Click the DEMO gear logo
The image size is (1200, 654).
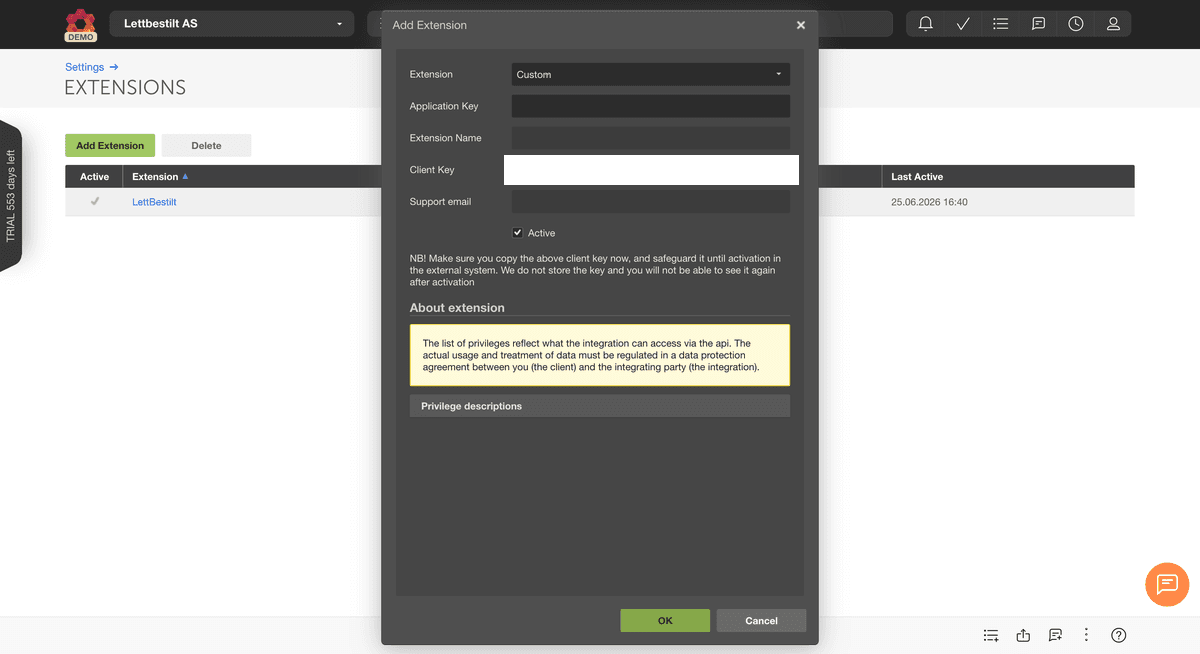click(x=80, y=25)
